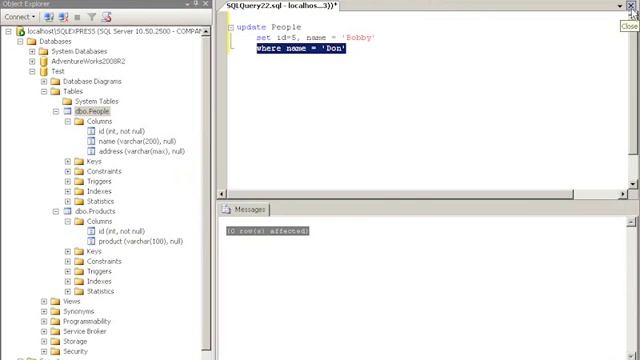This screenshot has height=360, width=640.
Task: Collapse the localhost\SQLEXPRESS server node
Action: (9, 31)
